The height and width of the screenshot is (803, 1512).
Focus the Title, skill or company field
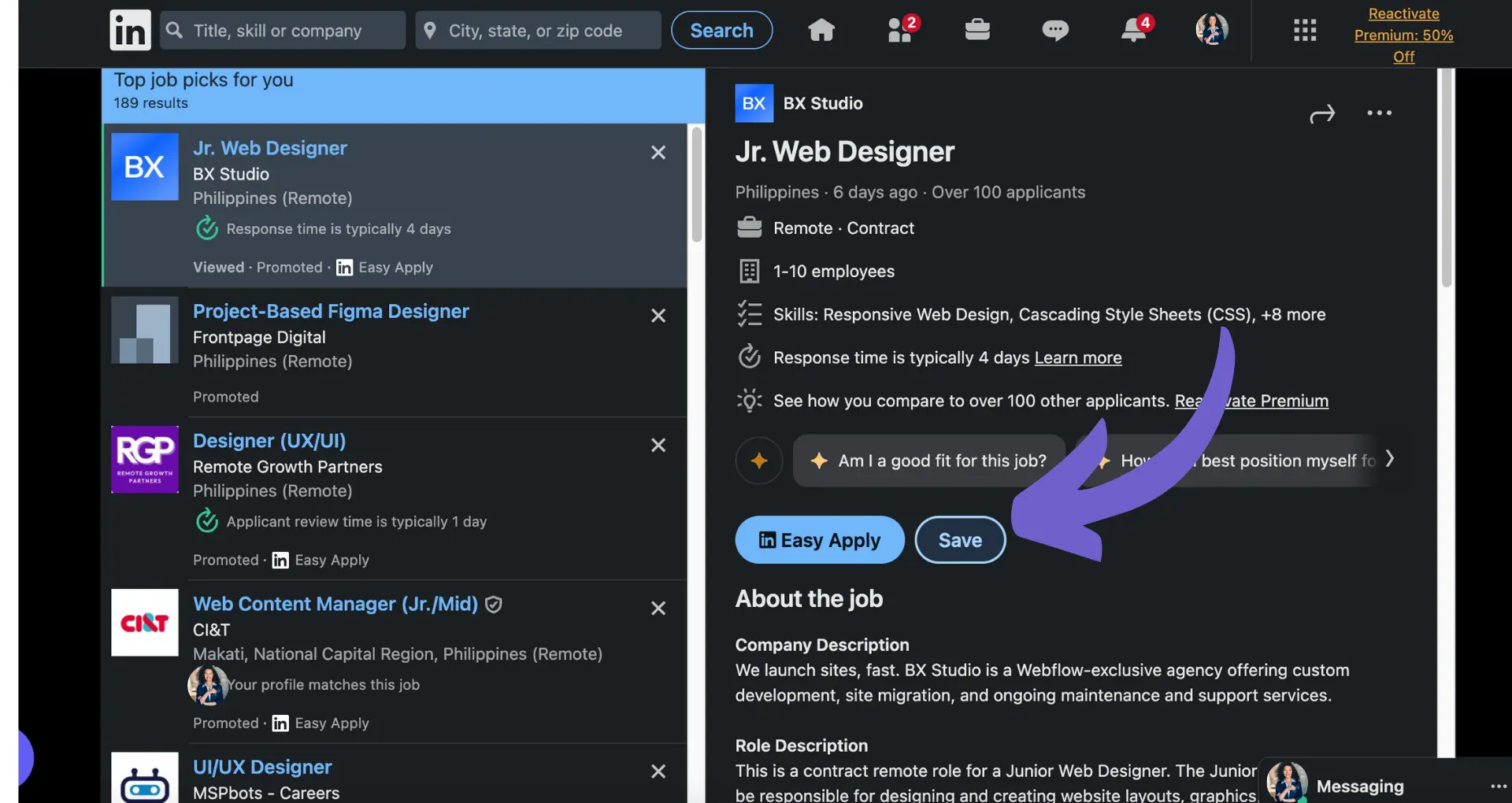(283, 30)
